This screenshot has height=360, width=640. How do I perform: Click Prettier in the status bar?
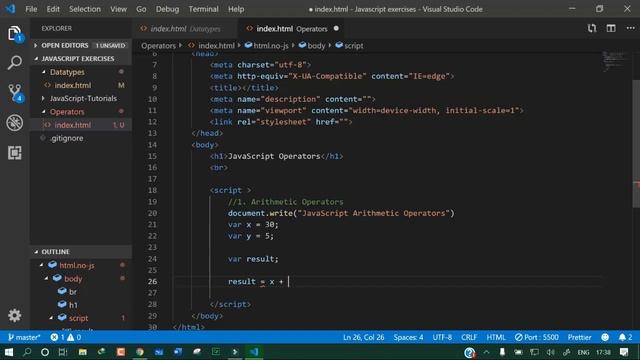click(580, 338)
